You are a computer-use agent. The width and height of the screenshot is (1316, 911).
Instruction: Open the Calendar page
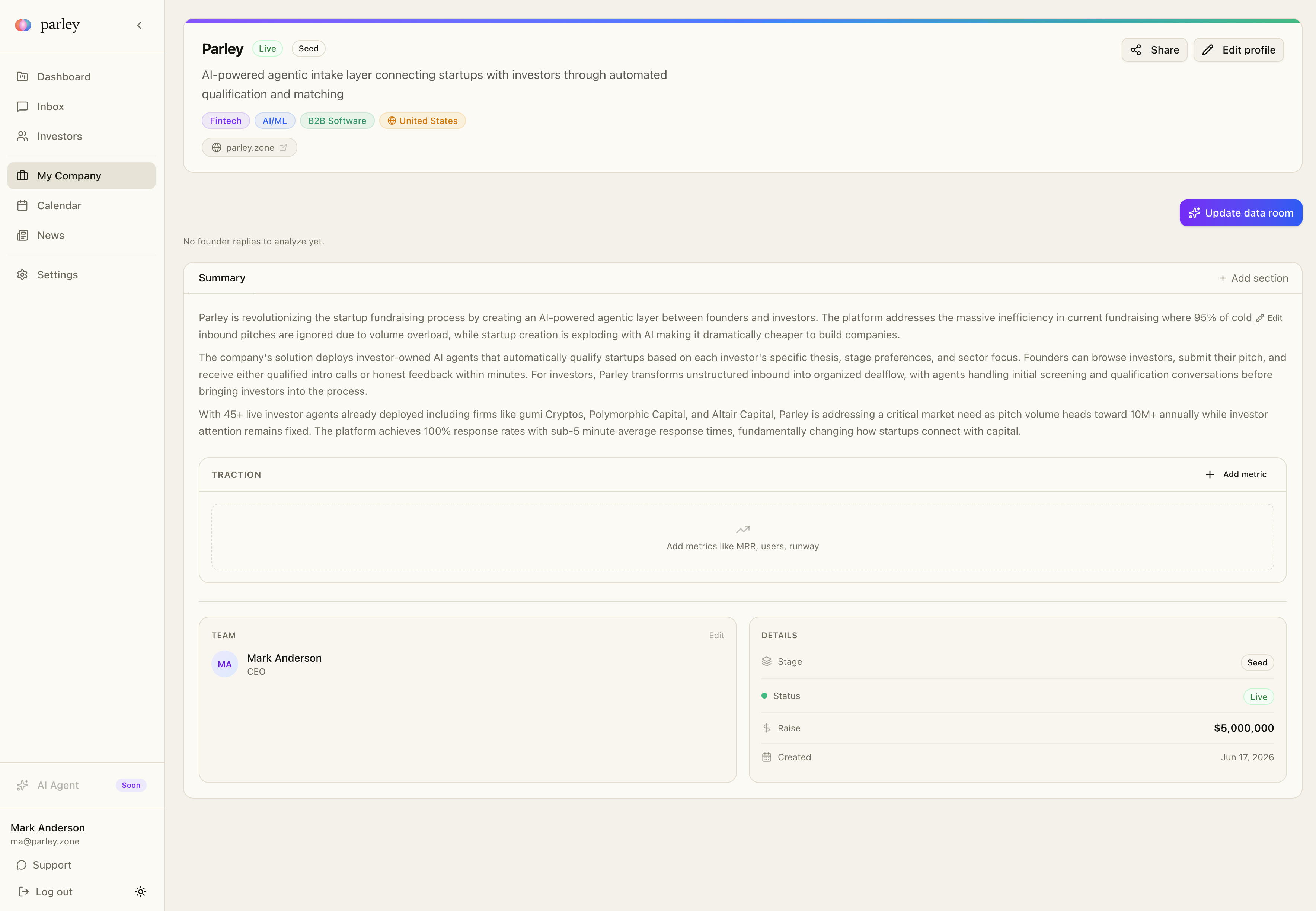[x=81, y=205]
